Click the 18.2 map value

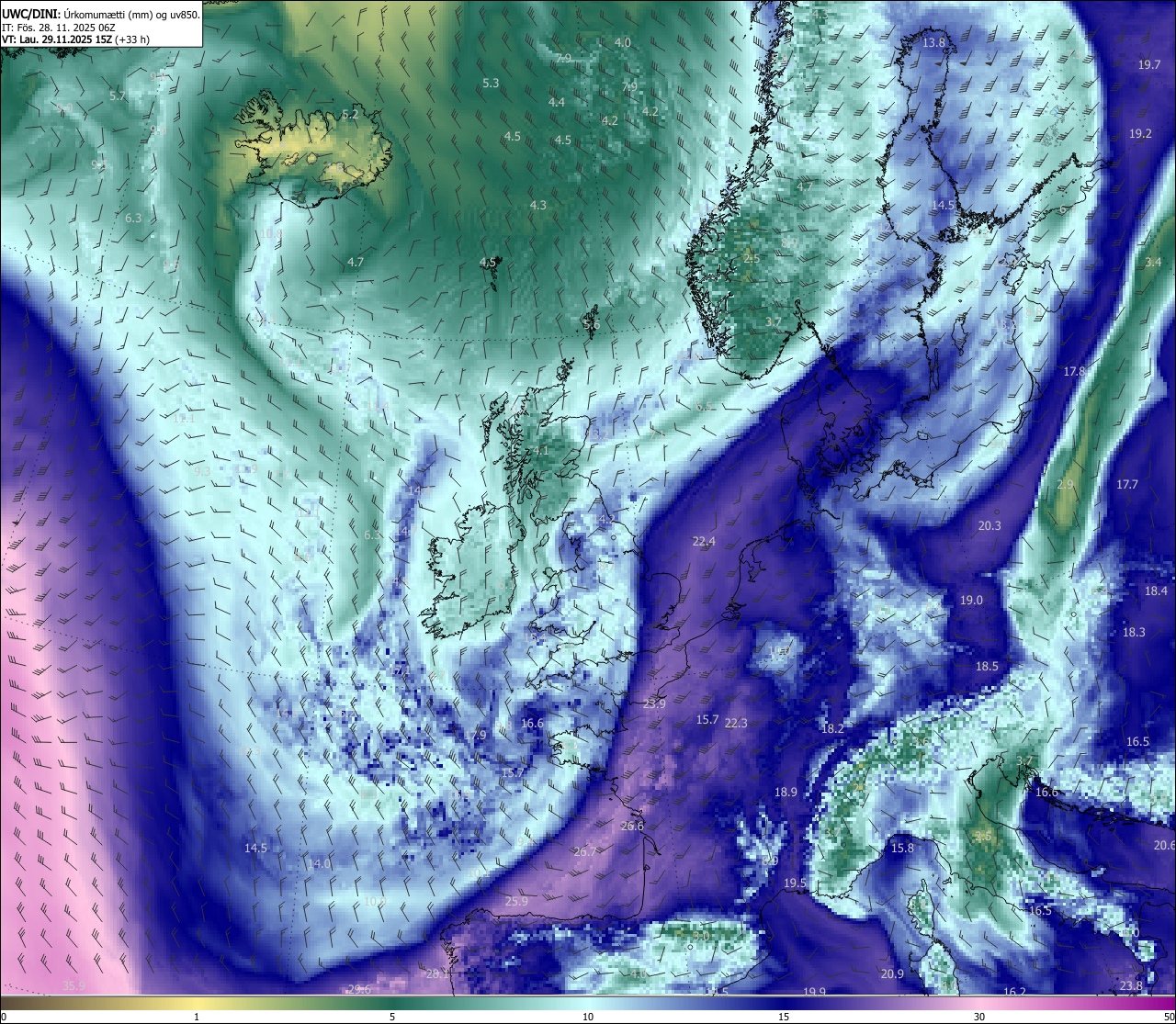pyautogui.click(x=832, y=727)
